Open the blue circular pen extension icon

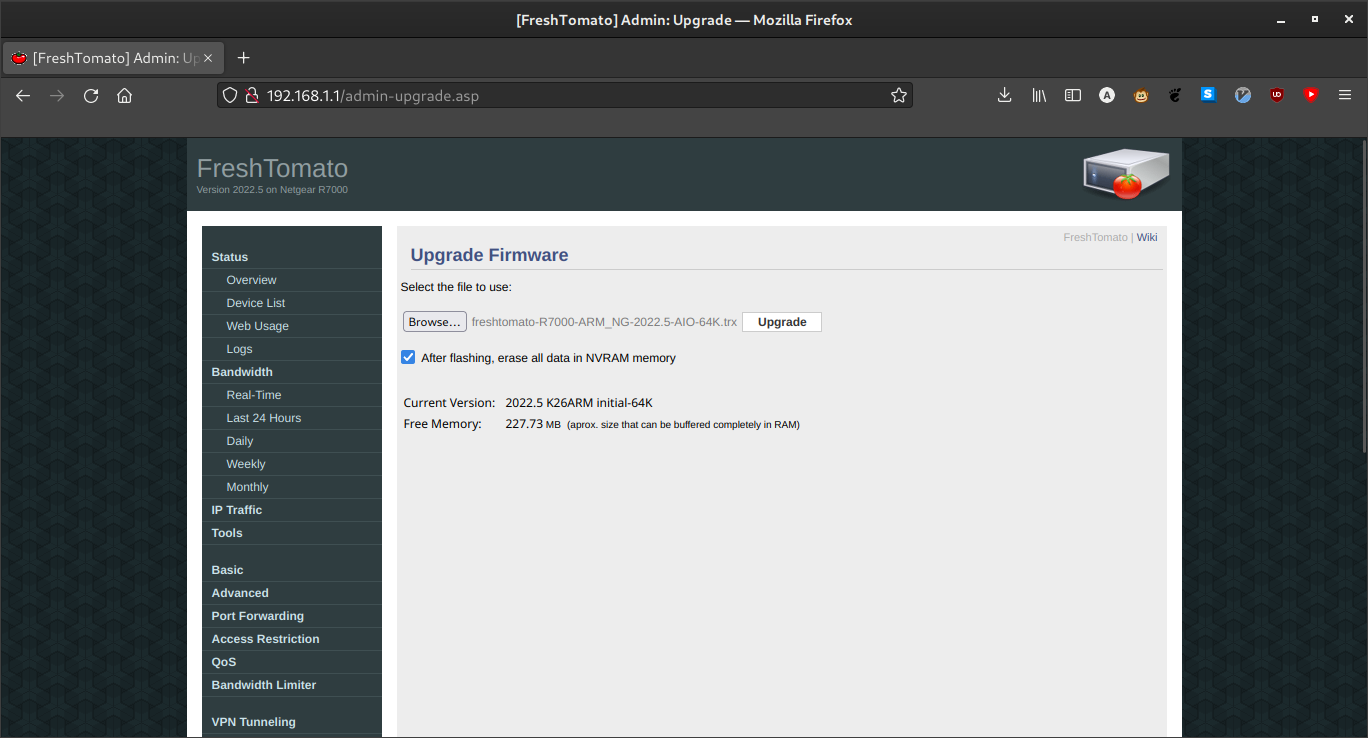1243,95
